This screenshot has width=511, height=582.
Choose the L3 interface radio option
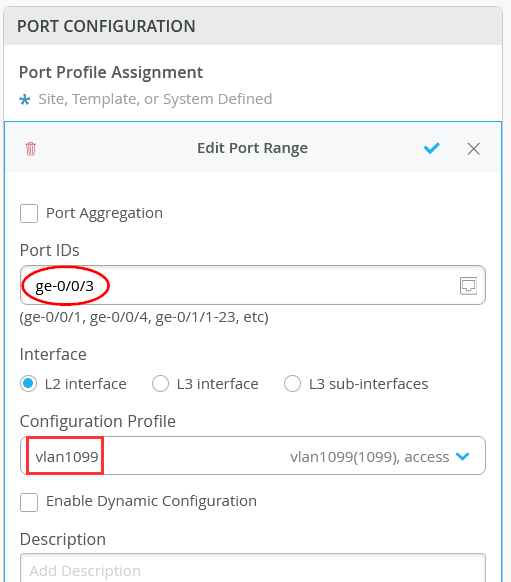click(x=160, y=384)
